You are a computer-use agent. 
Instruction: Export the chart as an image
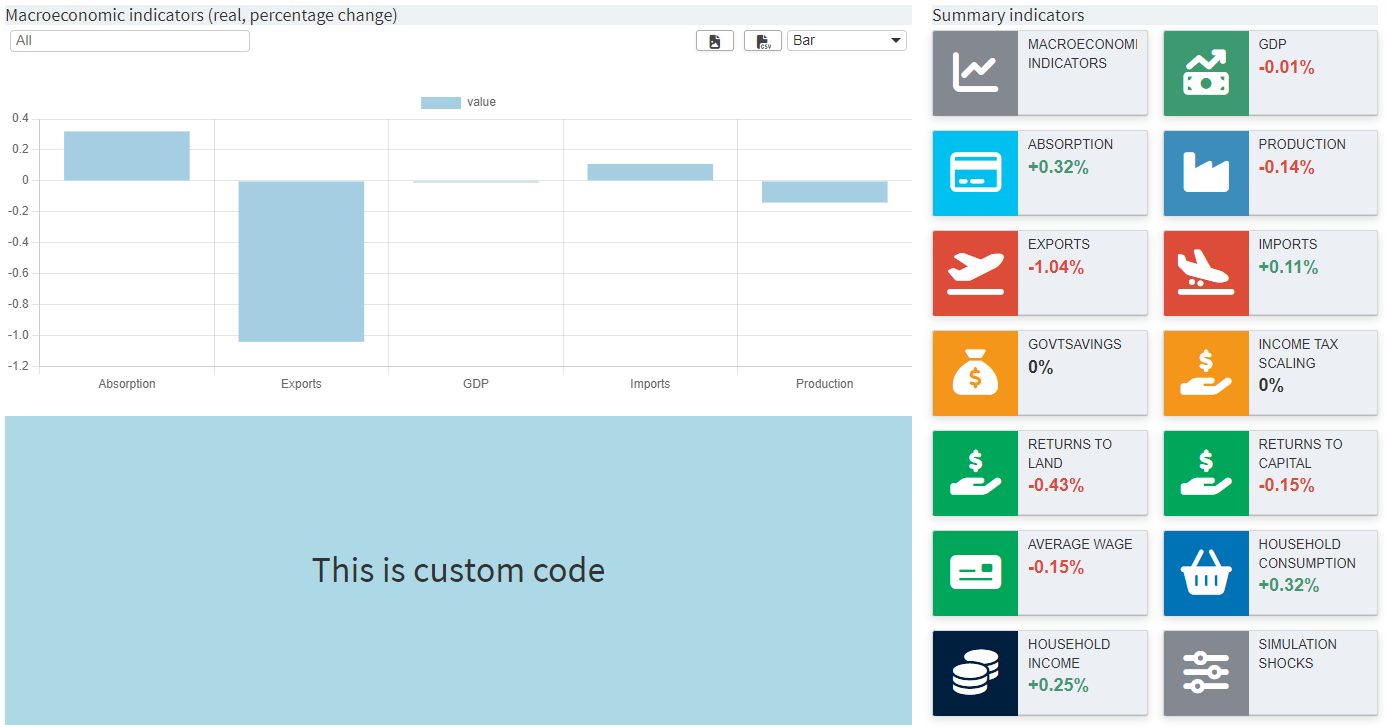click(x=715, y=40)
